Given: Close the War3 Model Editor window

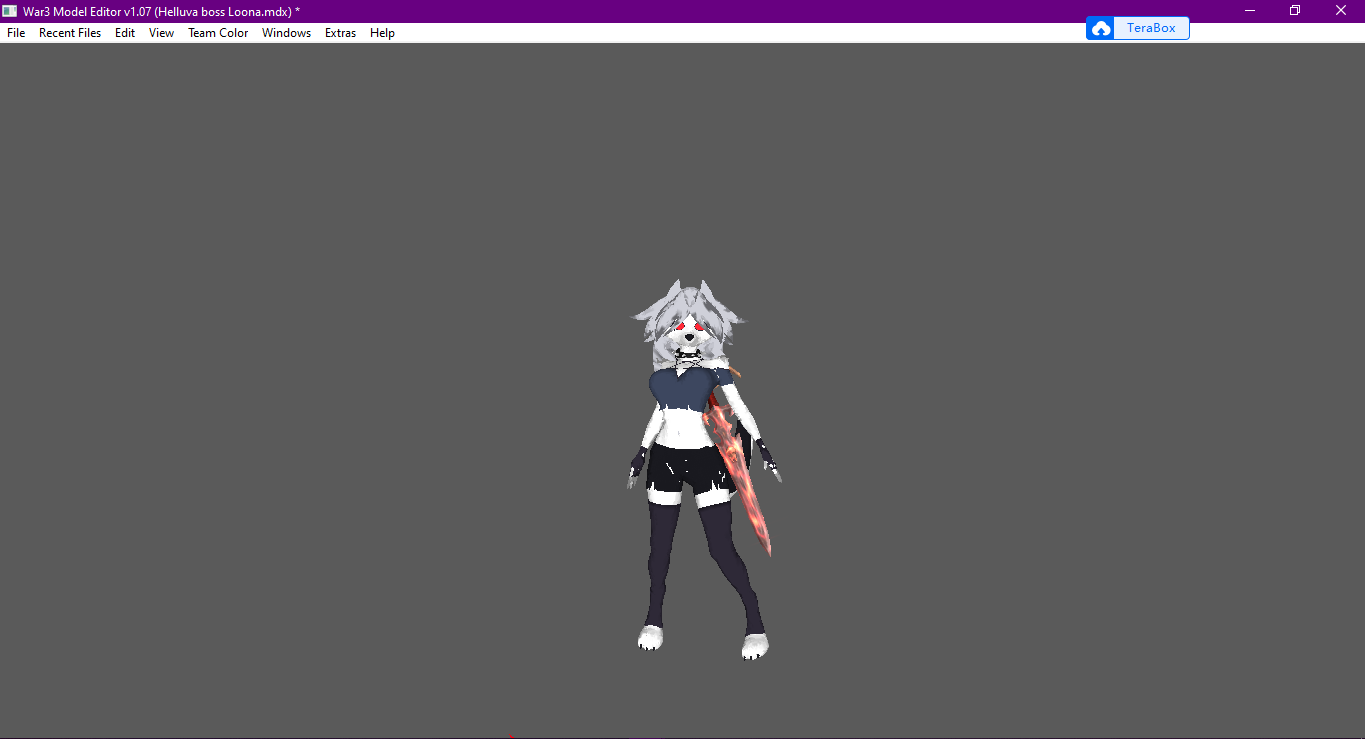Looking at the screenshot, I should pyautogui.click(x=1341, y=11).
